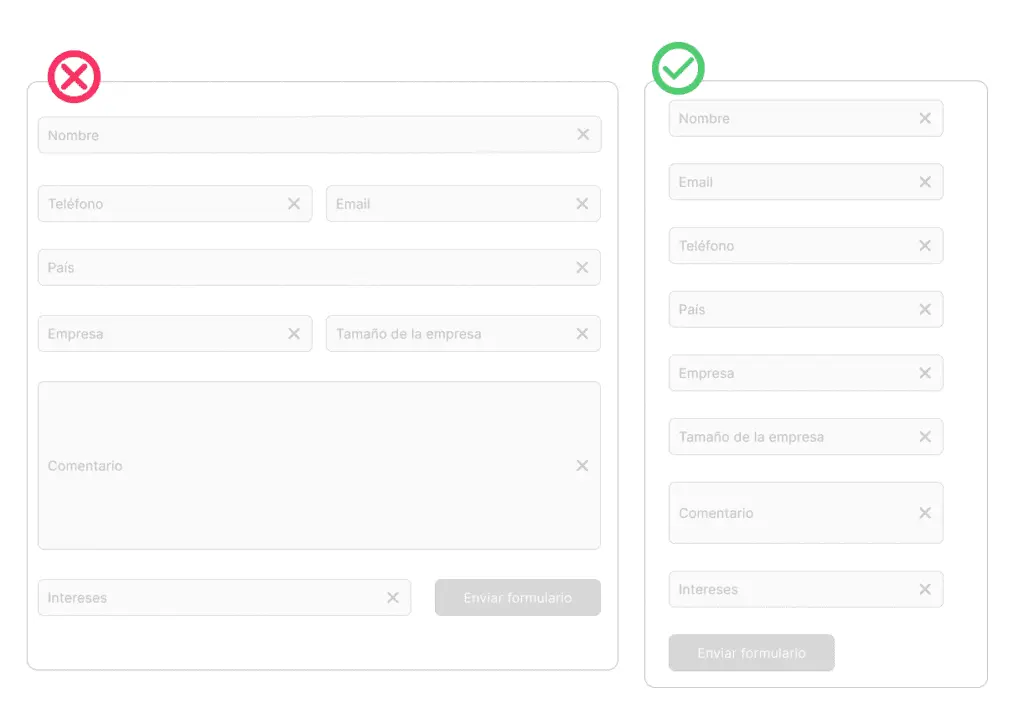The height and width of the screenshot is (724, 1024).
Task: Clear the Comentario field on the right form
Action: point(924,513)
